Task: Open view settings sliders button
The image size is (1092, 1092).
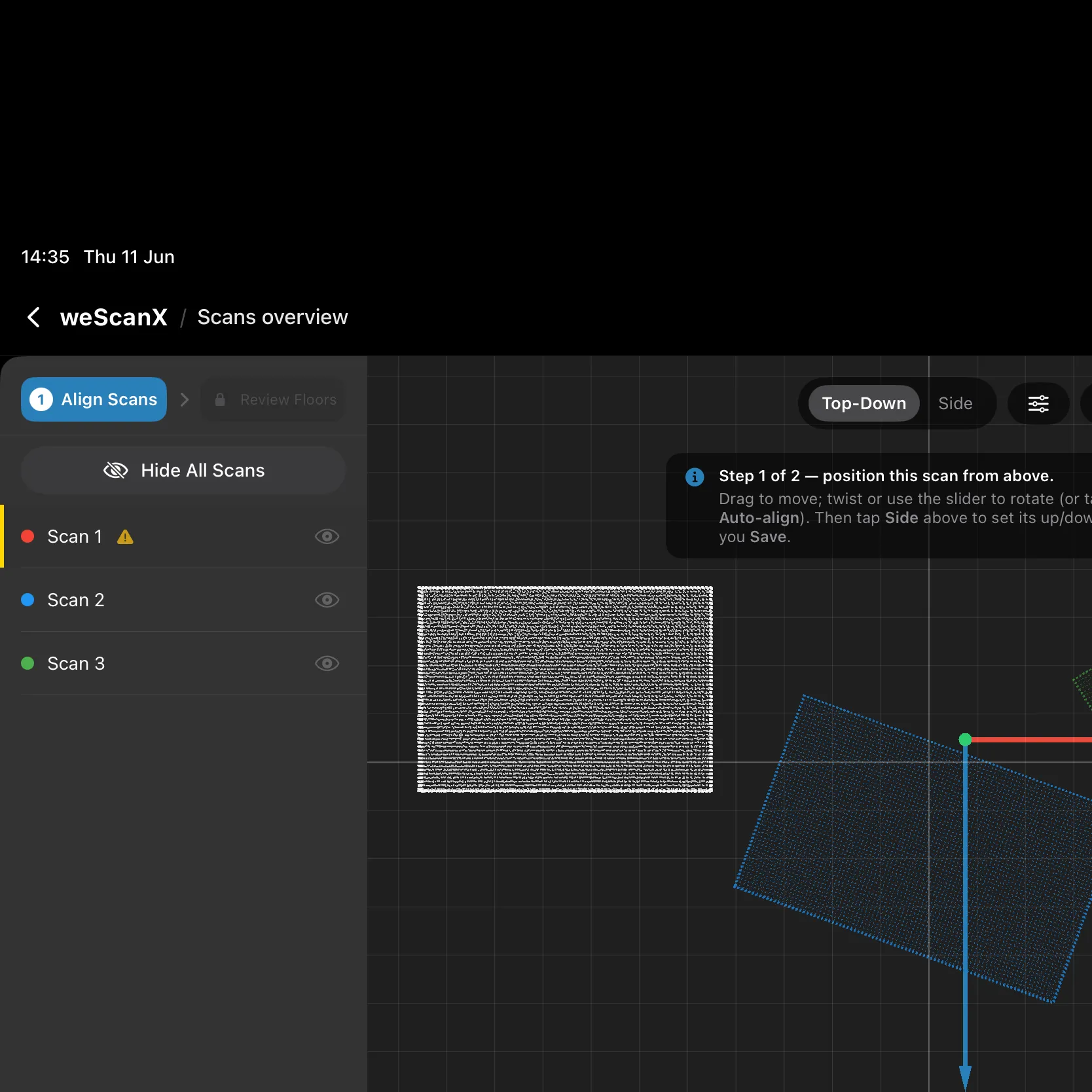Action: [1038, 403]
